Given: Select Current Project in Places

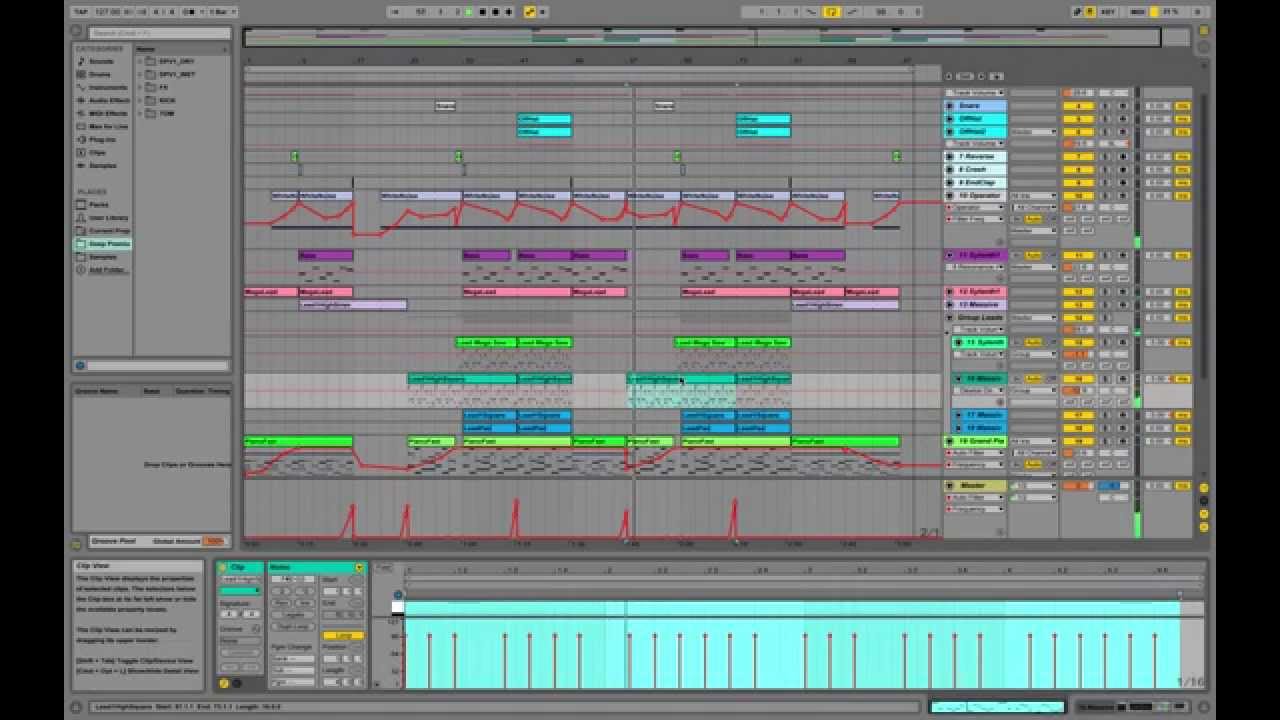Looking at the screenshot, I should point(108,230).
